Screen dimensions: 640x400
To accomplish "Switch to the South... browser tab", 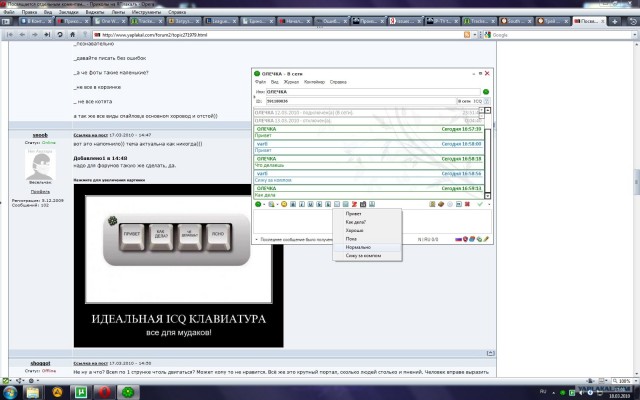I will 516,21.
